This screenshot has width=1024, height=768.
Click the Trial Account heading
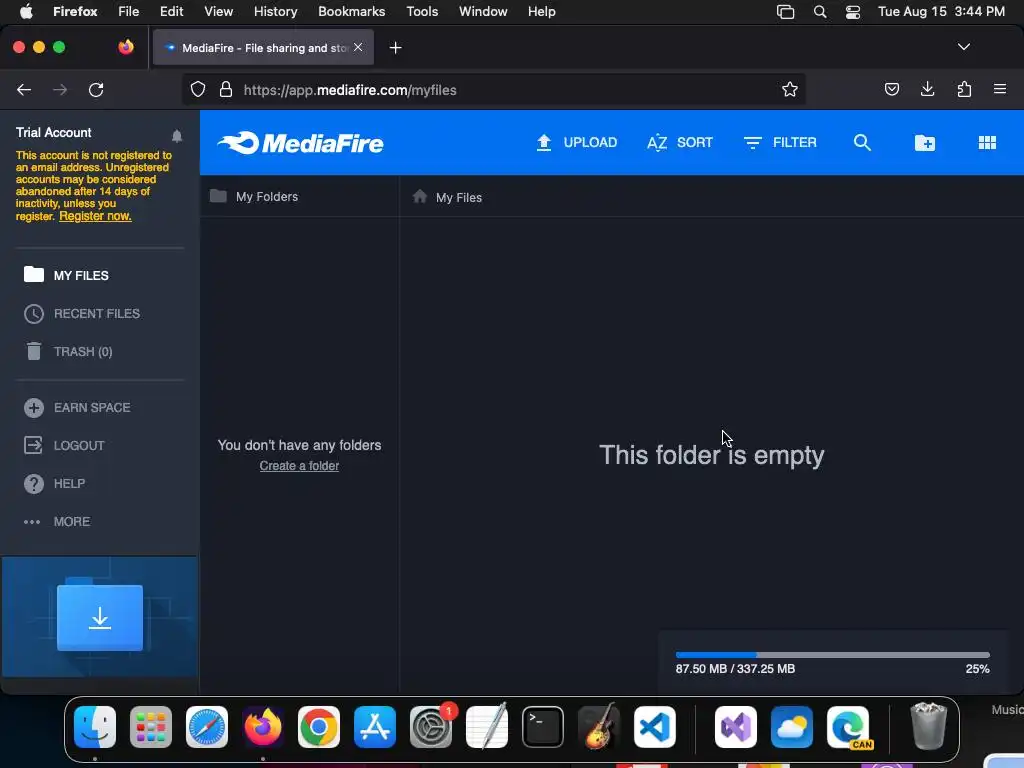[54, 133]
